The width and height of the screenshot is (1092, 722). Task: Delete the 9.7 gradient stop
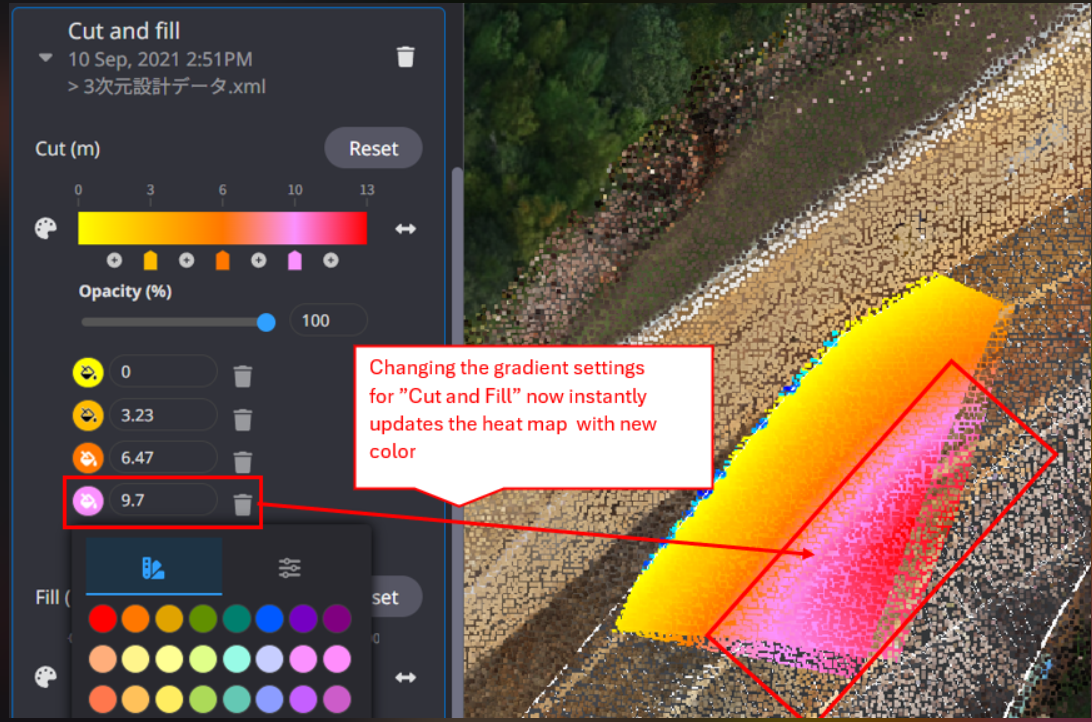click(243, 504)
